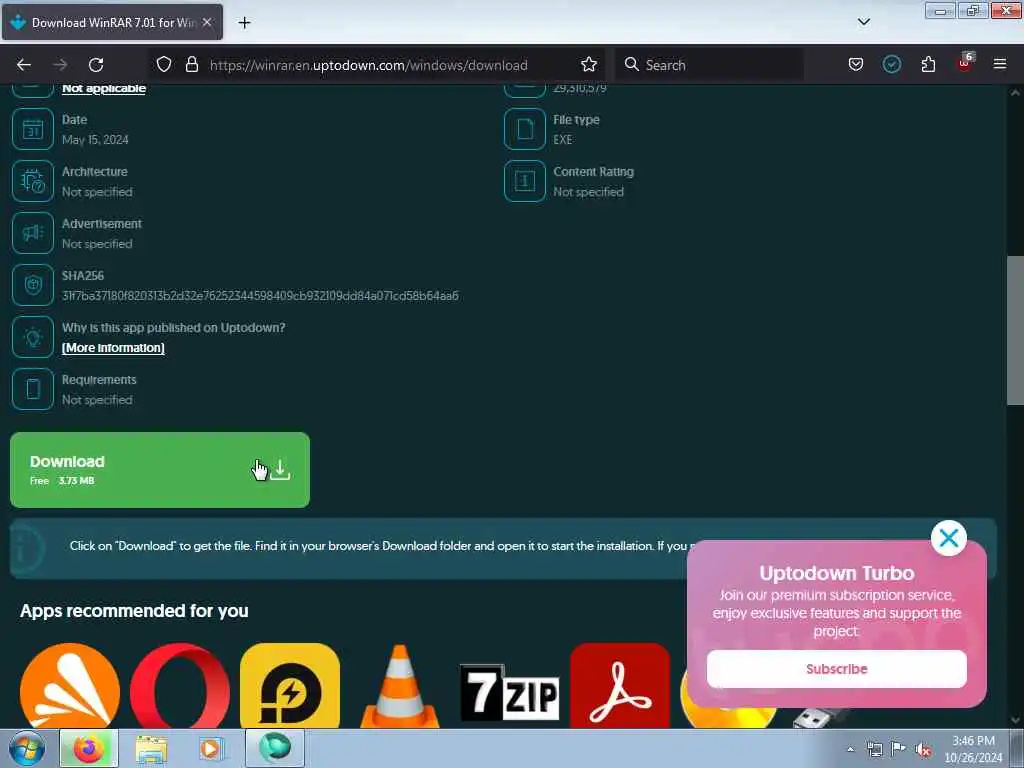
Task: Open the Opera recommended app
Action: tap(180, 686)
